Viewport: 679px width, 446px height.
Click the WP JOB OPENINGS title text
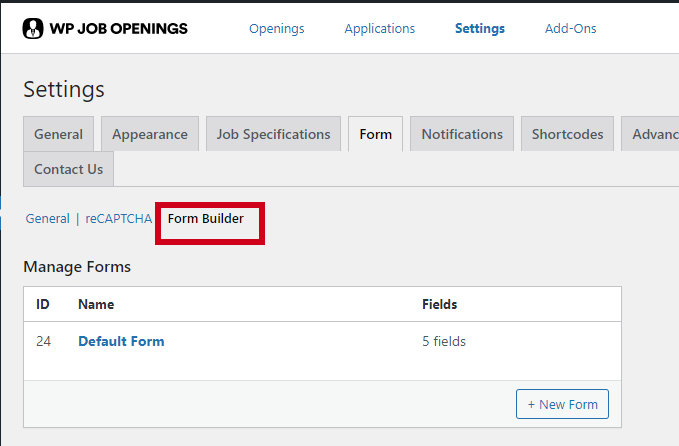[x=118, y=29]
